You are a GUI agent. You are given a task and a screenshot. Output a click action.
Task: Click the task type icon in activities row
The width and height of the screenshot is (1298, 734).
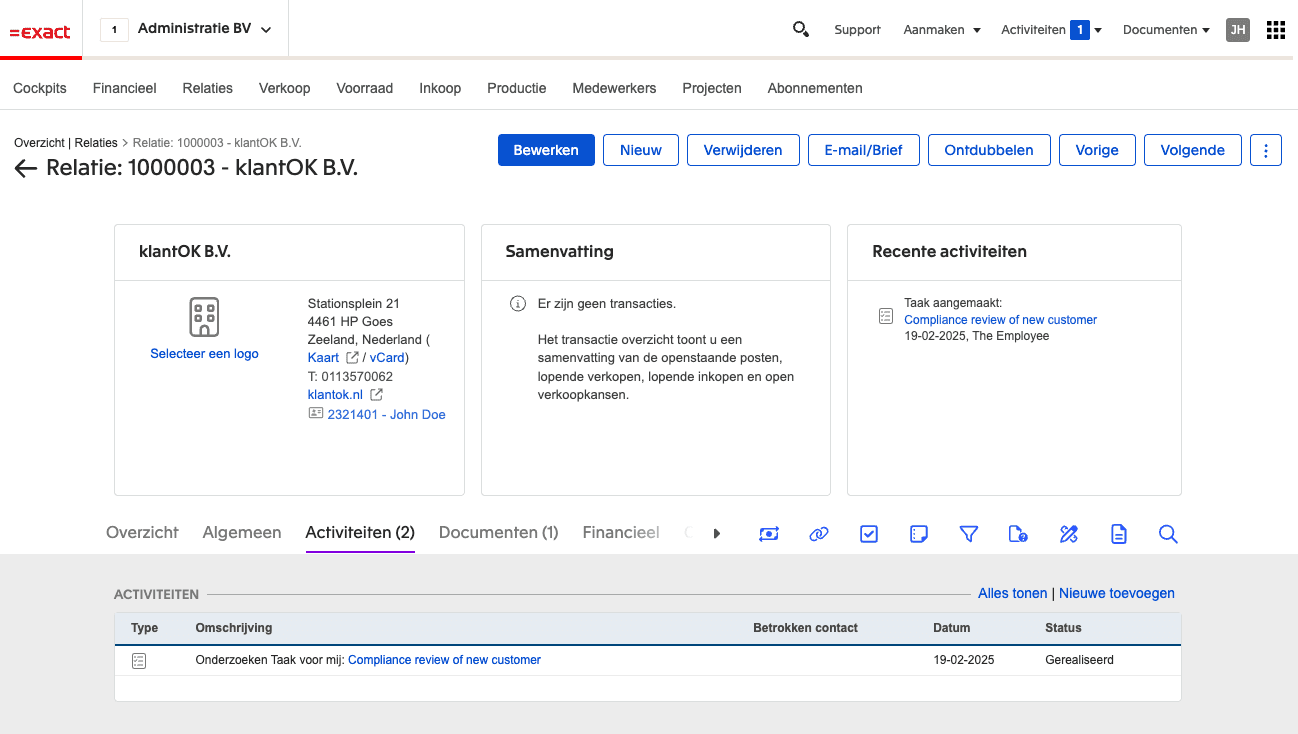click(139, 661)
